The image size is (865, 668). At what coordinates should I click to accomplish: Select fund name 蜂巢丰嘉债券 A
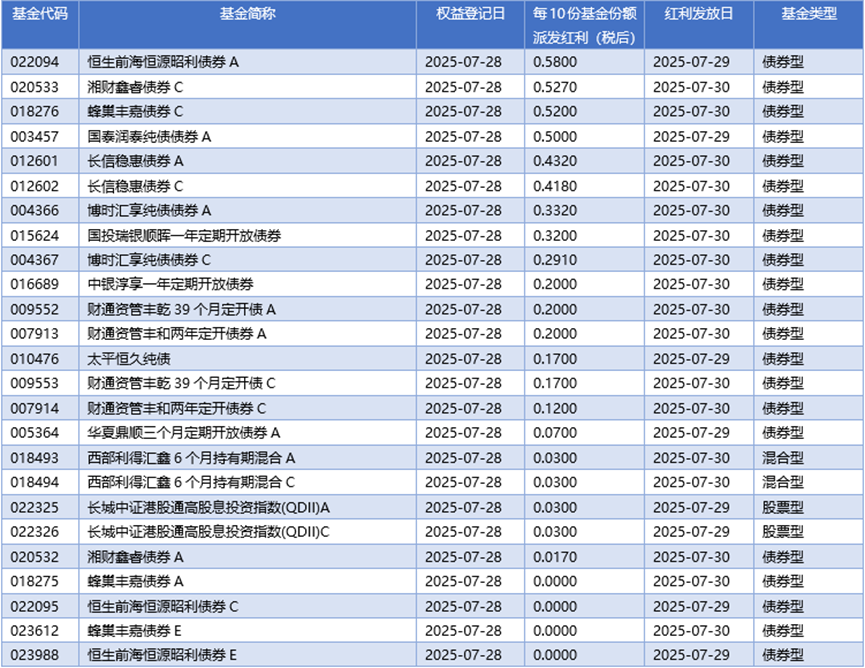136,583
